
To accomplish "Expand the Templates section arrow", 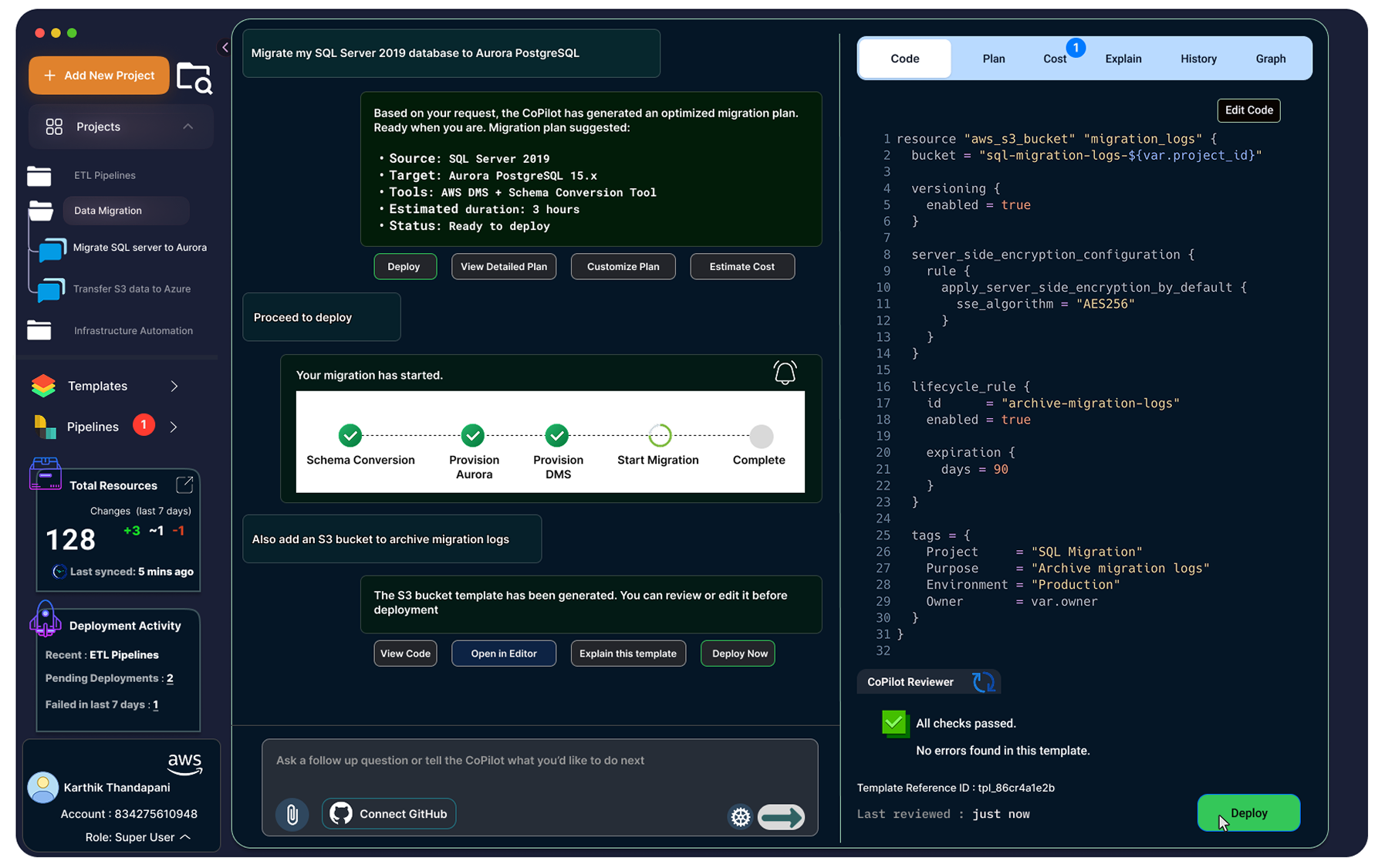I will click(174, 386).
